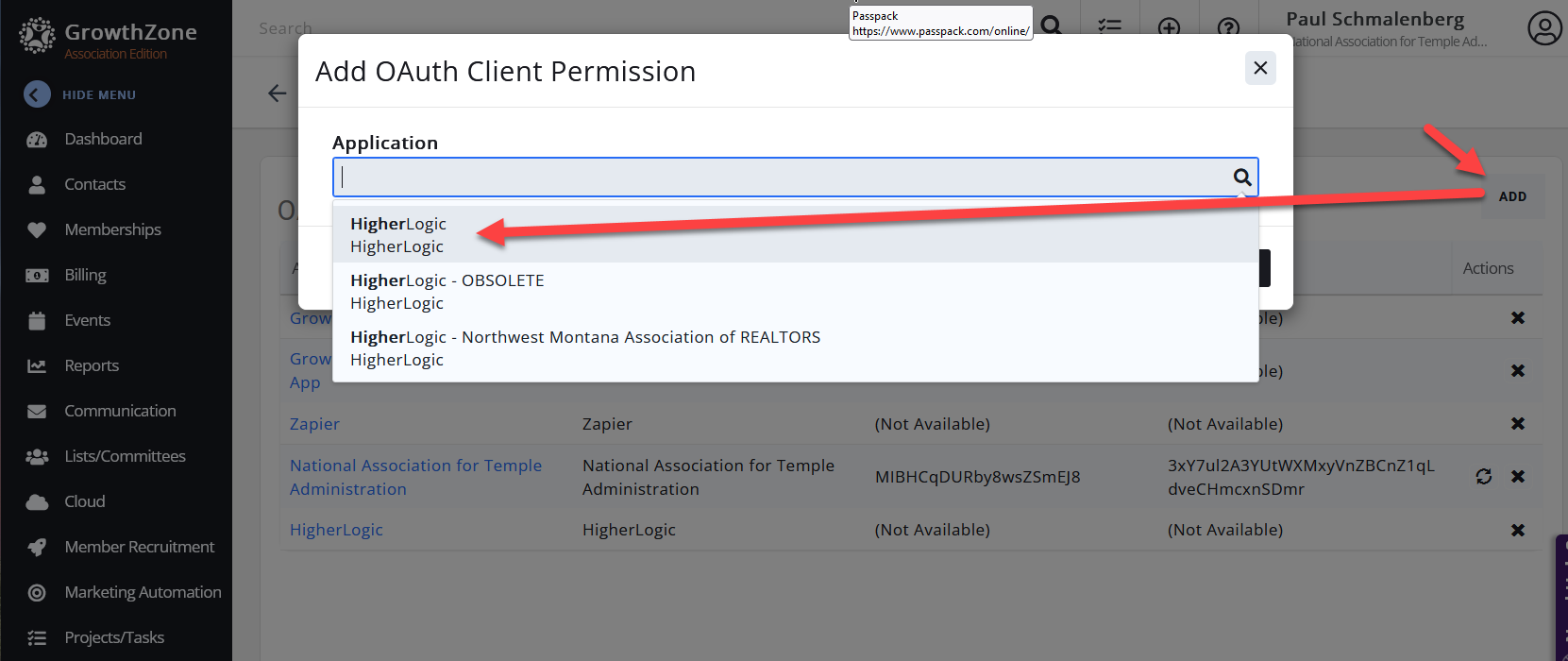
Task: Select first HigherLogic option in dropdown
Action: (x=398, y=235)
